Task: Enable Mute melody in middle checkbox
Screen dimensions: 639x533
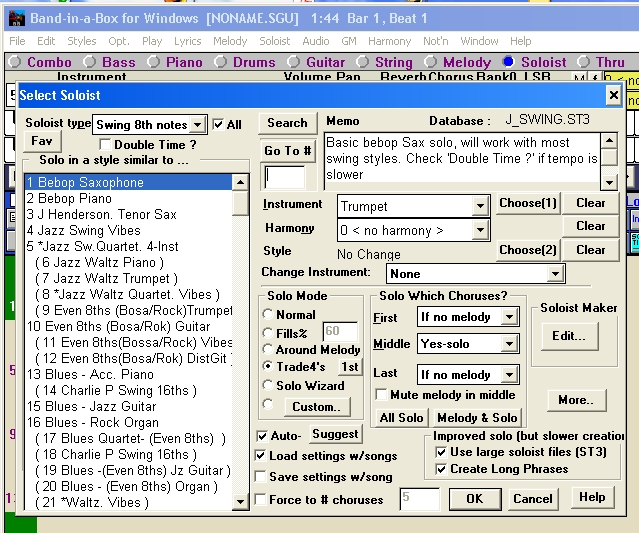Action: 381,394
